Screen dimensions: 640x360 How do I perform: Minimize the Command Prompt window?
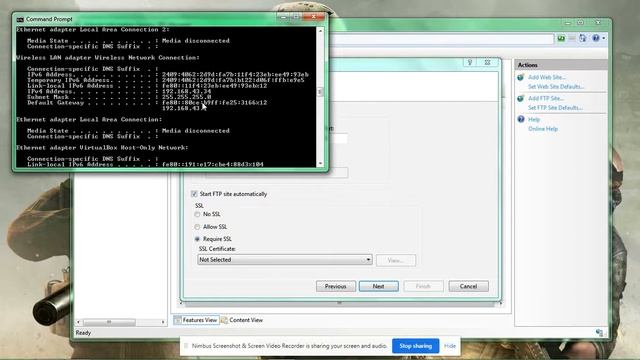[x=283, y=17]
